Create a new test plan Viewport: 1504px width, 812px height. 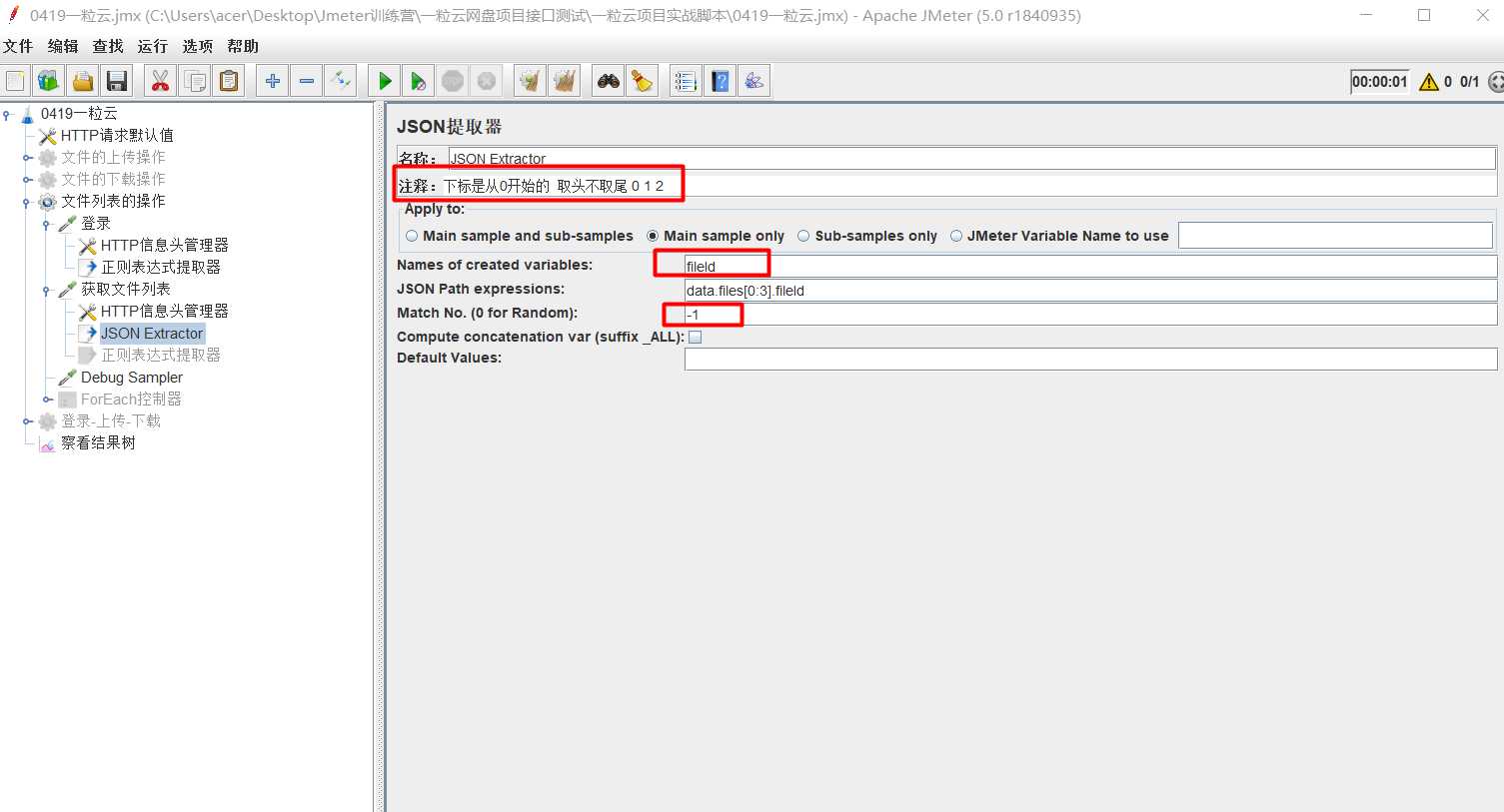pos(16,81)
